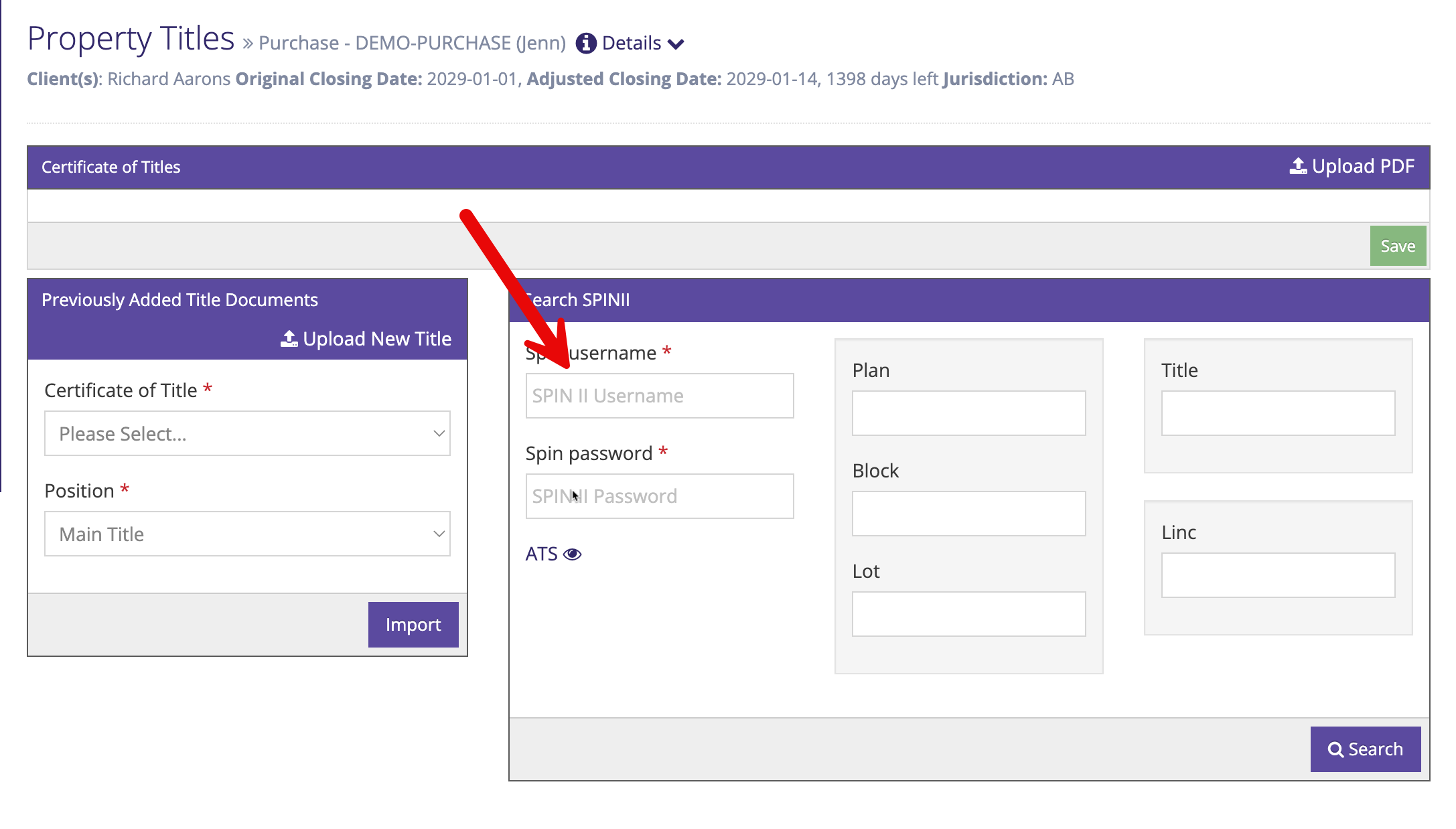Focus the Plan input box
The image size is (1456, 829).
point(968,413)
